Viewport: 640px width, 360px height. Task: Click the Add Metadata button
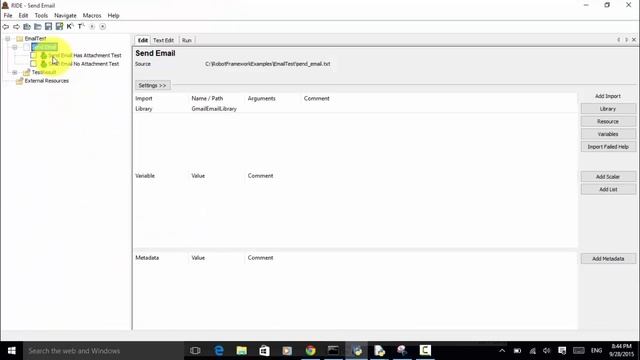coord(608,259)
